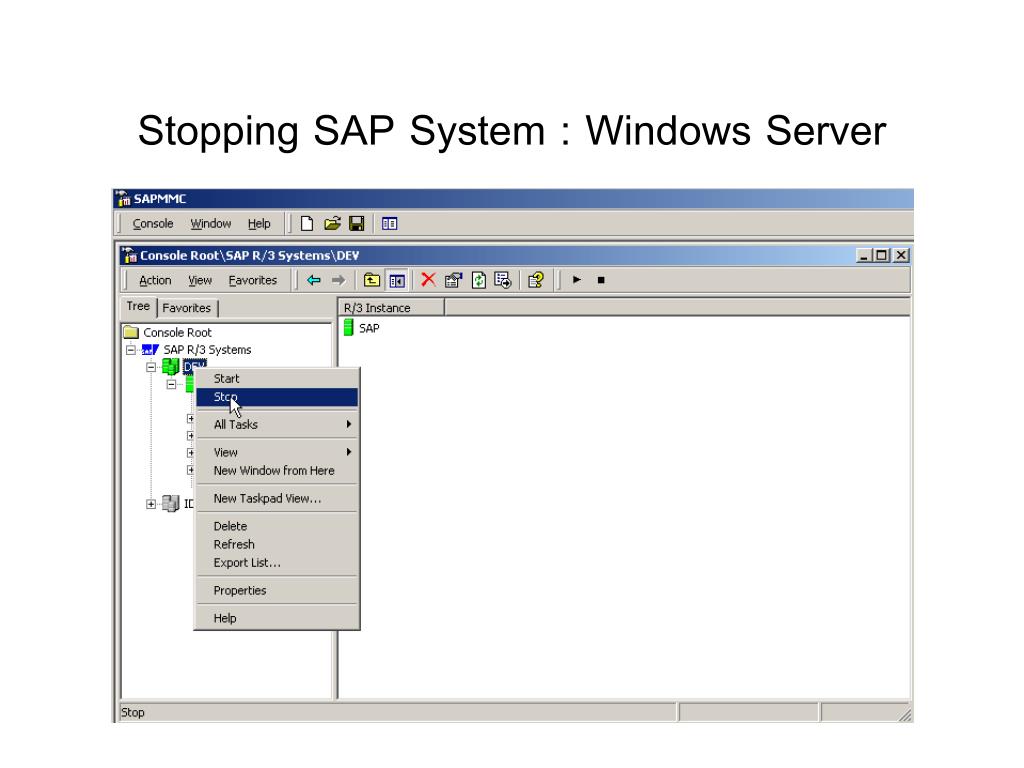The image size is (1024, 768).
Task: Click the Refresh toolbar icon
Action: tap(479, 280)
